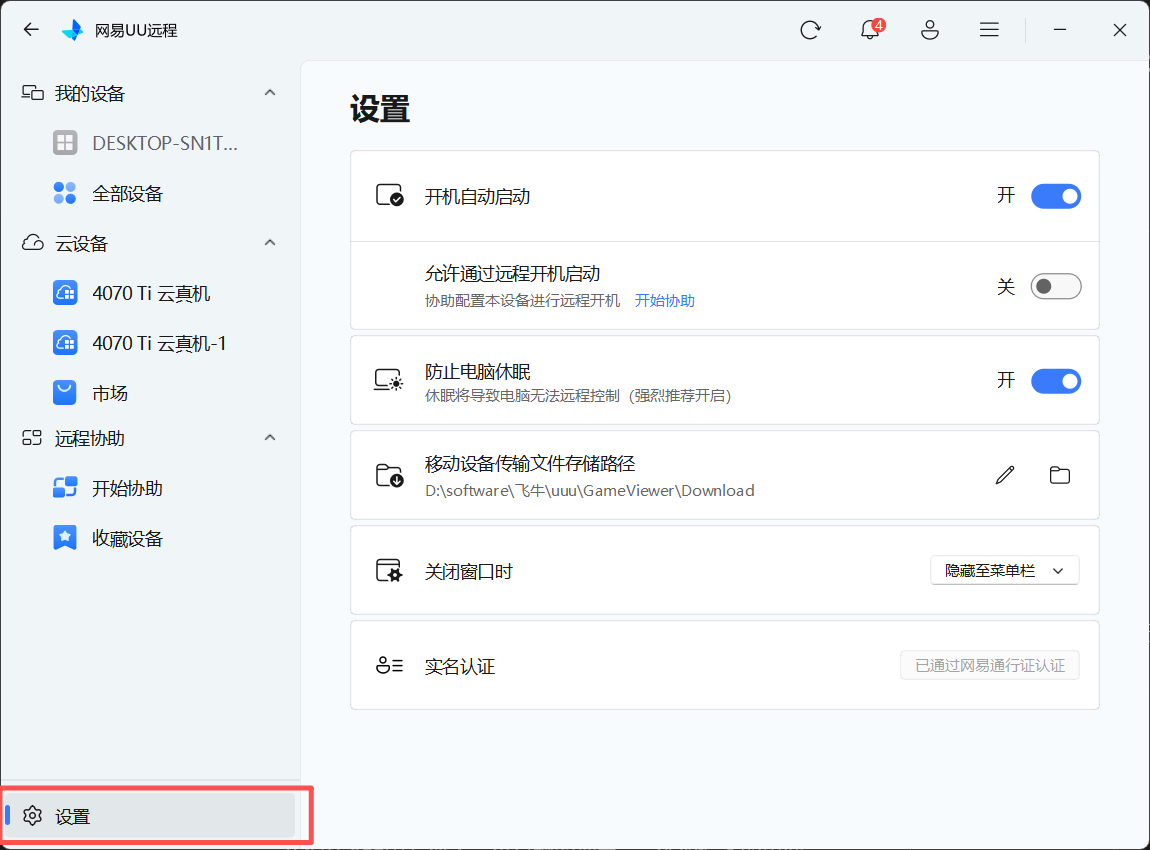This screenshot has height=850, width=1150.
Task: Click the 实名认证 person-list icon
Action: 389,665
